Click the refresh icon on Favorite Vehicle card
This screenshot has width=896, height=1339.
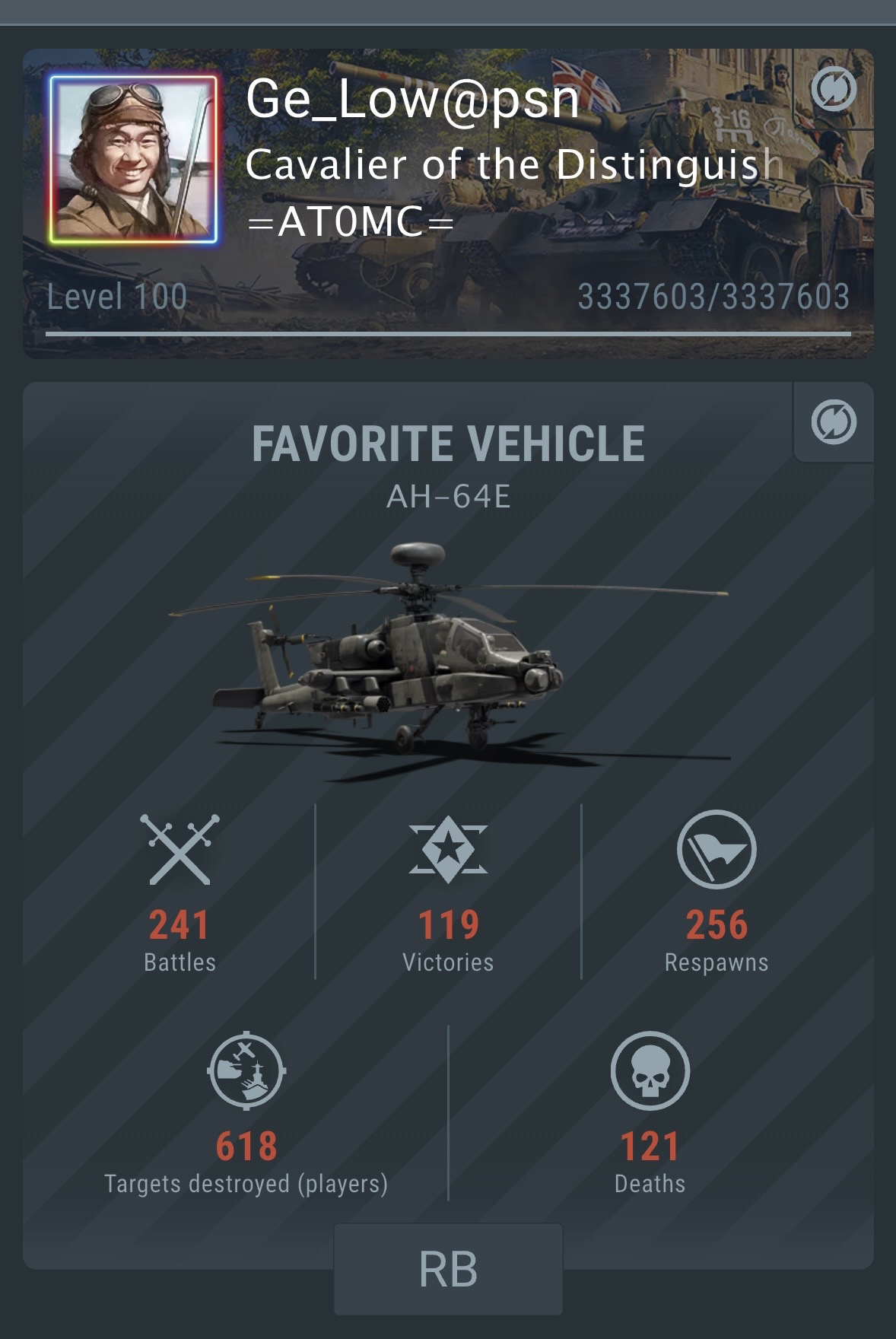click(834, 421)
